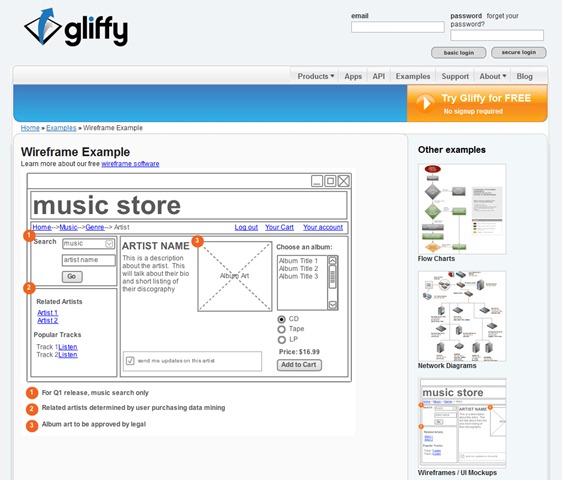Click the Your account link

pyautogui.click(x=323, y=227)
